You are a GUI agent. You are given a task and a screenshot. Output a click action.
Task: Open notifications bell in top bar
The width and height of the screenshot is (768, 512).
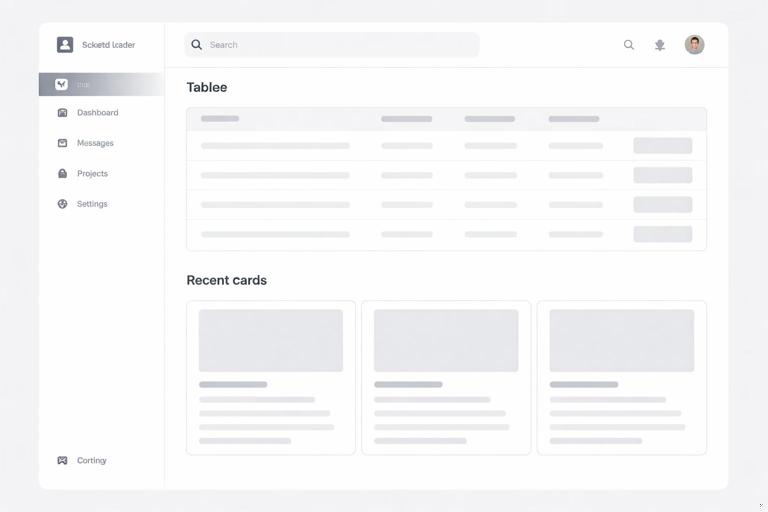(660, 45)
